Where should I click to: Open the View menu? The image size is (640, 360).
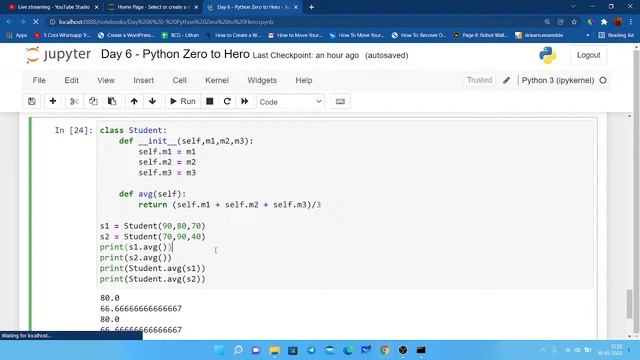pos(106,80)
